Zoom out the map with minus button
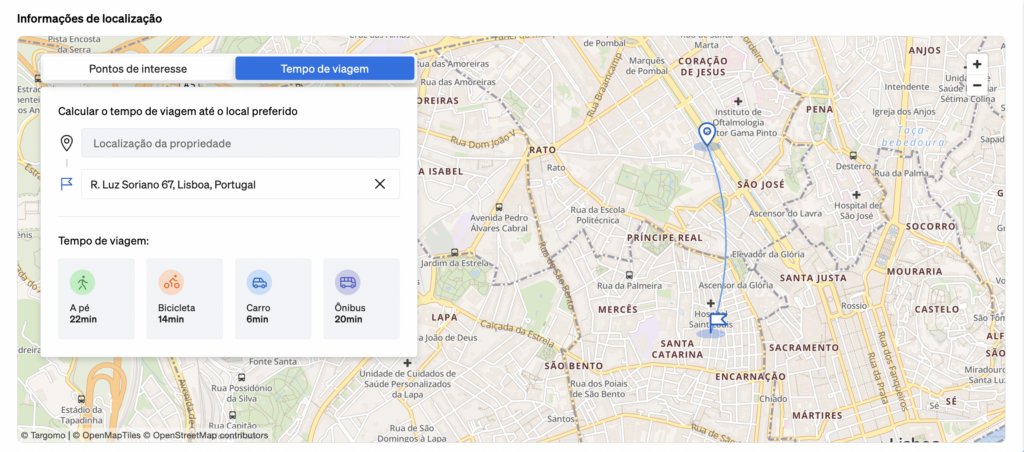 coord(977,86)
